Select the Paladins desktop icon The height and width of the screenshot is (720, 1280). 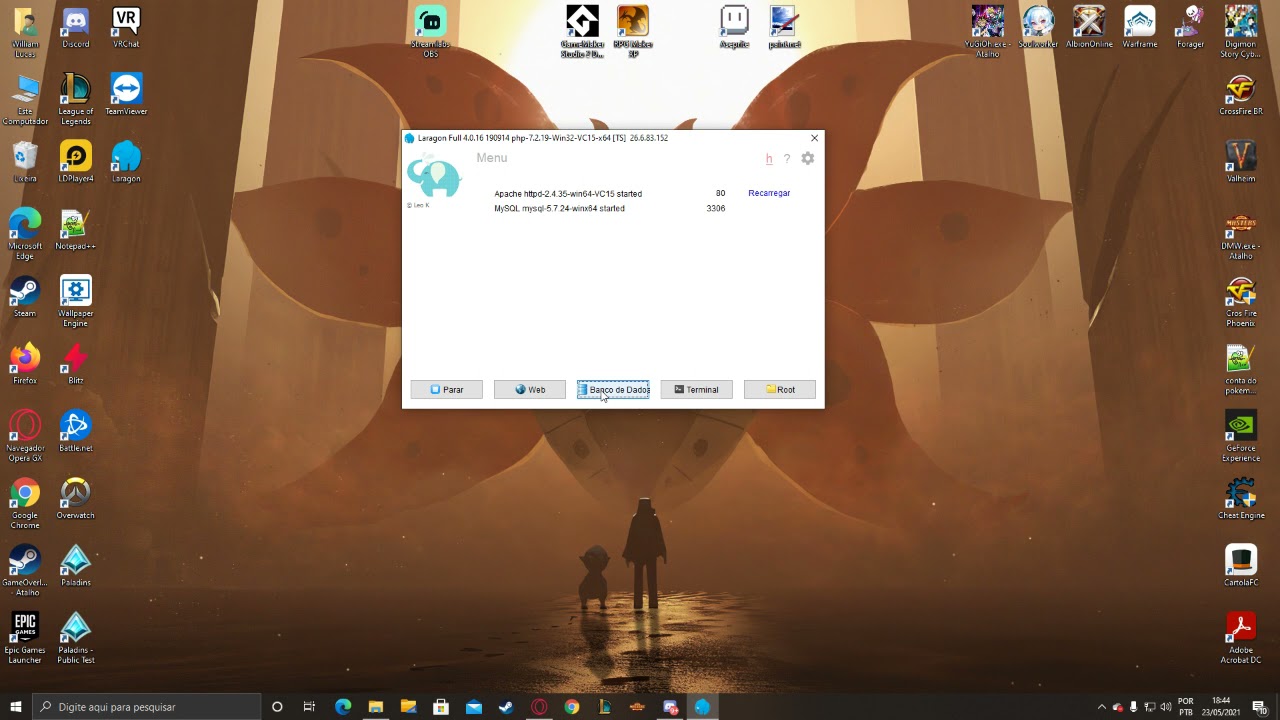click(x=76, y=566)
